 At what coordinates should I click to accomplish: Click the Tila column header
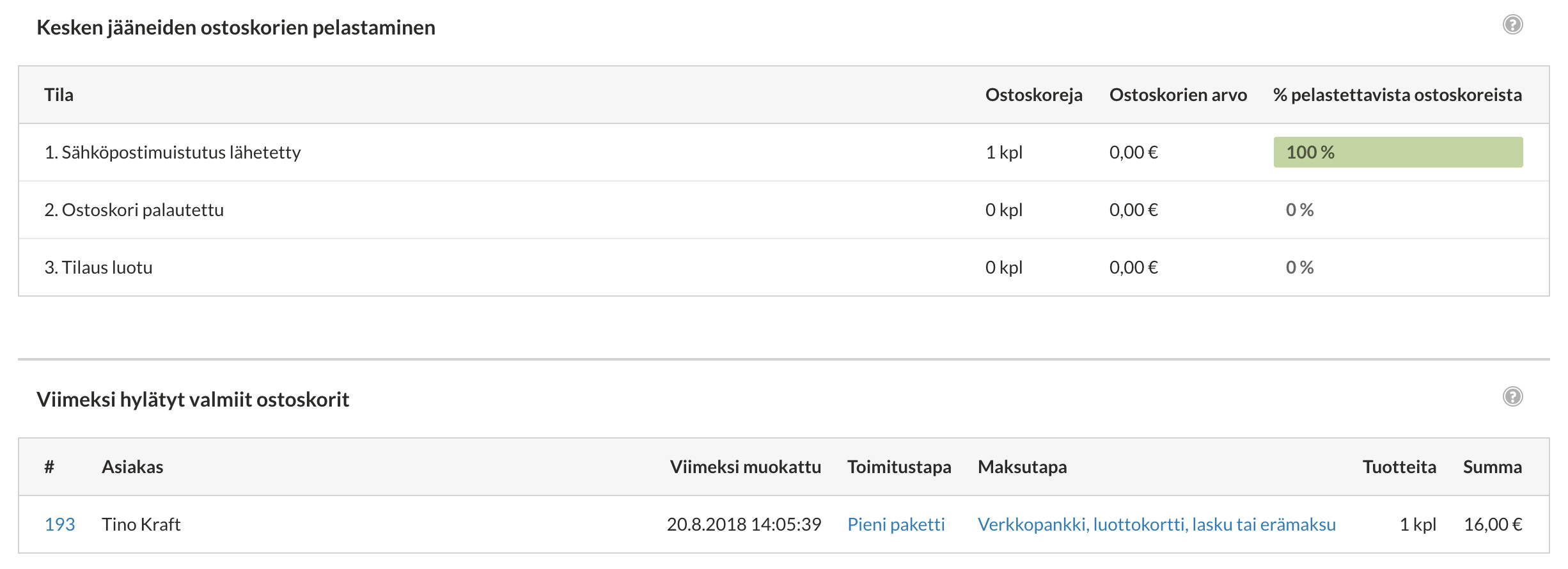click(59, 95)
